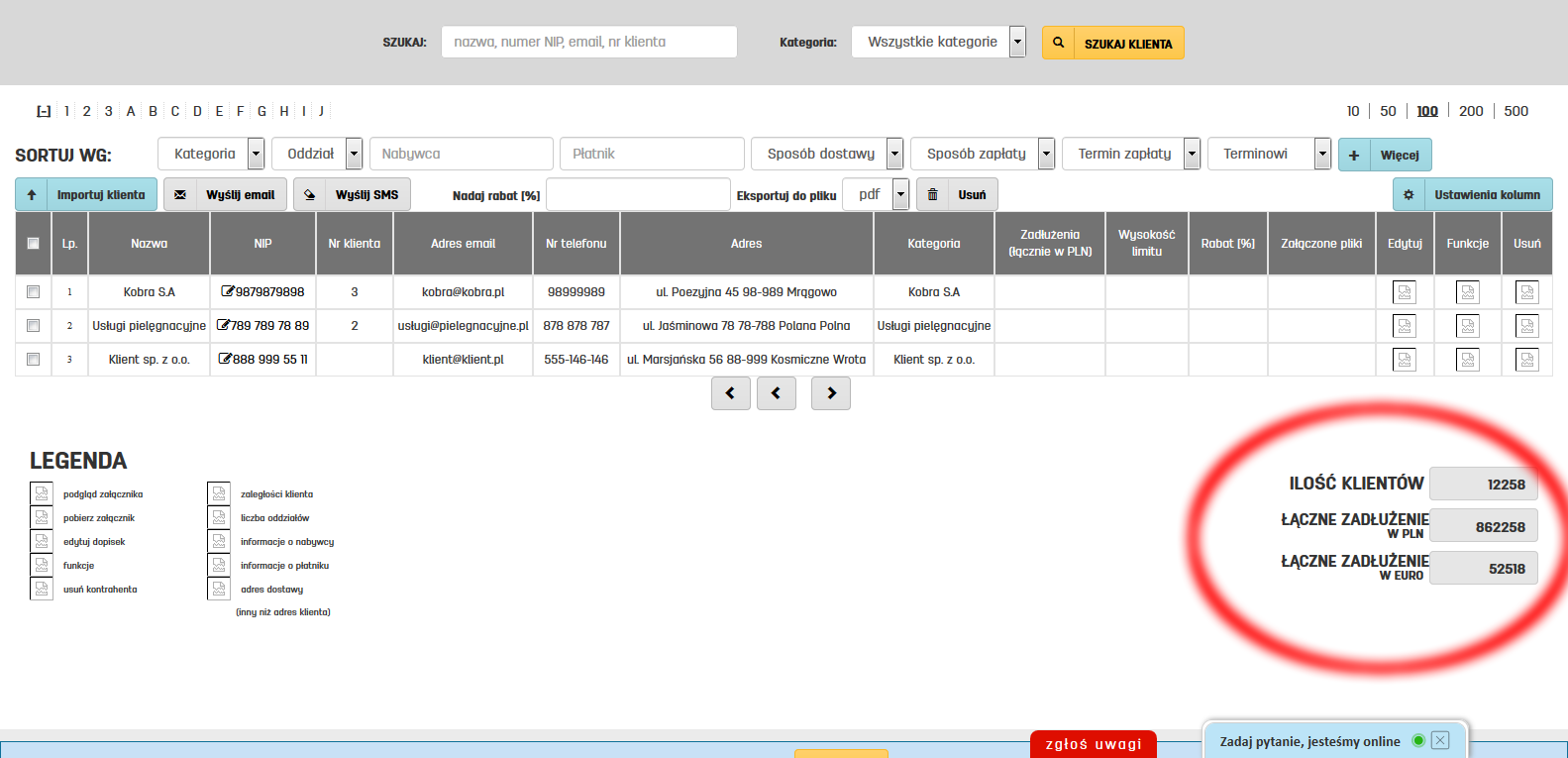Expand the Sposób dostawy filter dropdown

coord(894,154)
